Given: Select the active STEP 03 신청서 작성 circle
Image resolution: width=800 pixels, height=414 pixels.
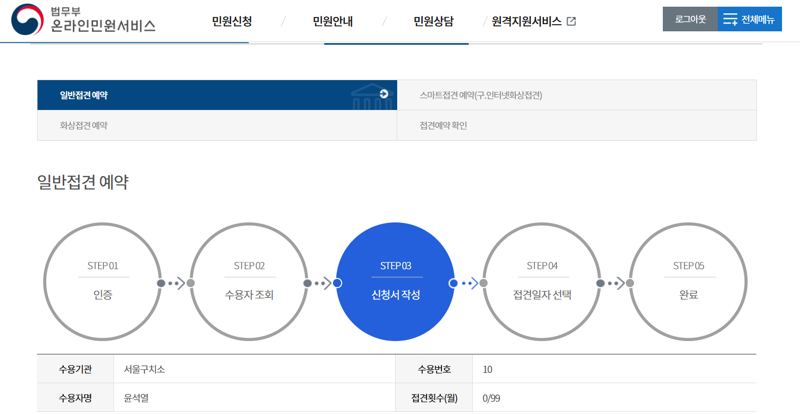Looking at the screenshot, I should (x=395, y=282).
